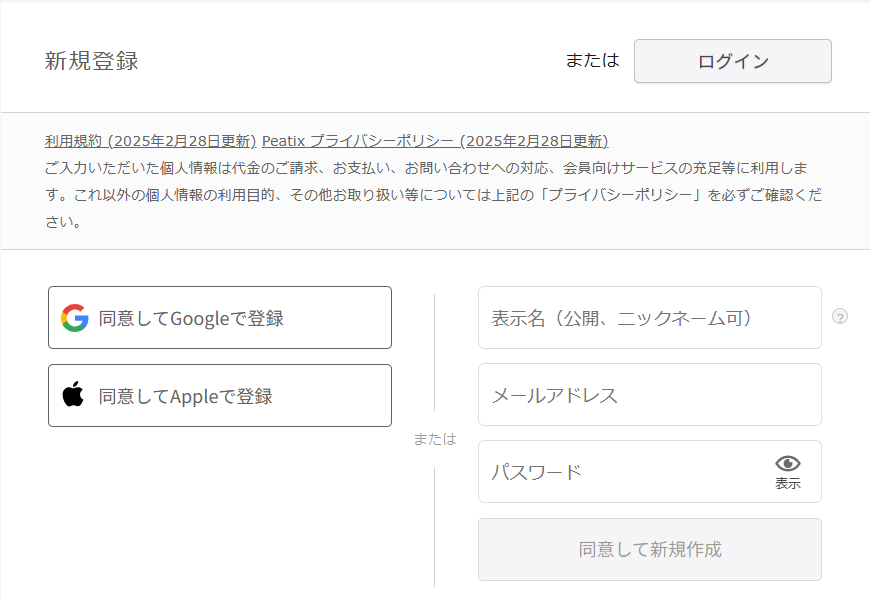Click the personal information notice paragraph
Screen dimensions: 870x600
433,195
